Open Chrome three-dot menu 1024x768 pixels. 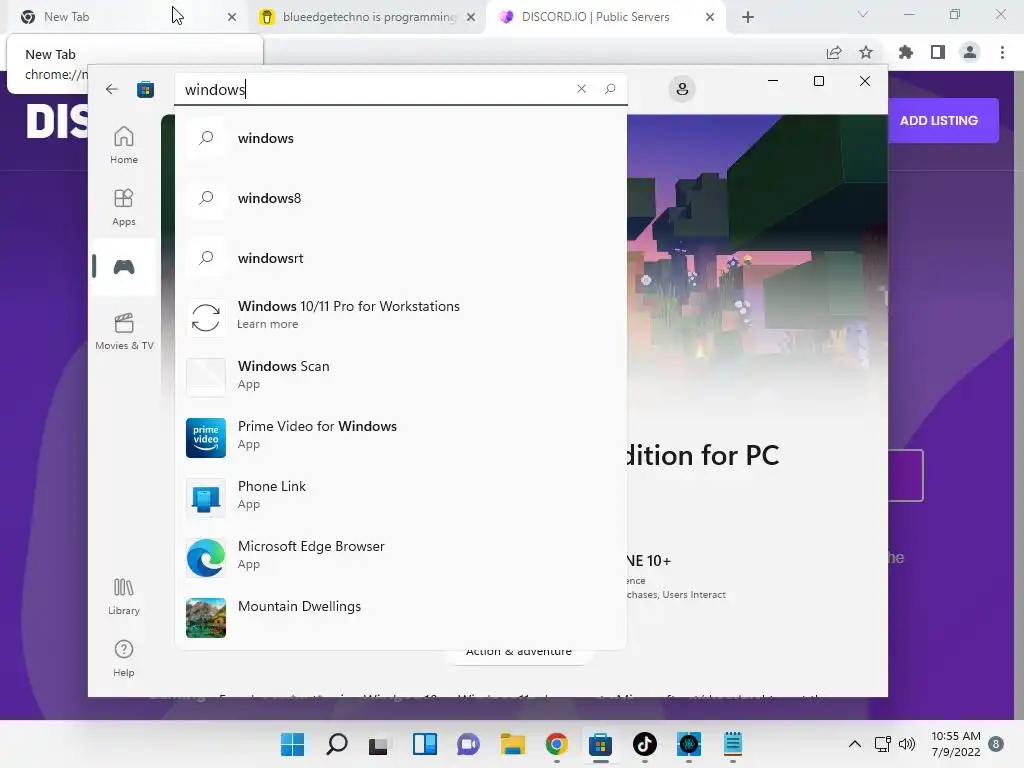click(x=1002, y=52)
